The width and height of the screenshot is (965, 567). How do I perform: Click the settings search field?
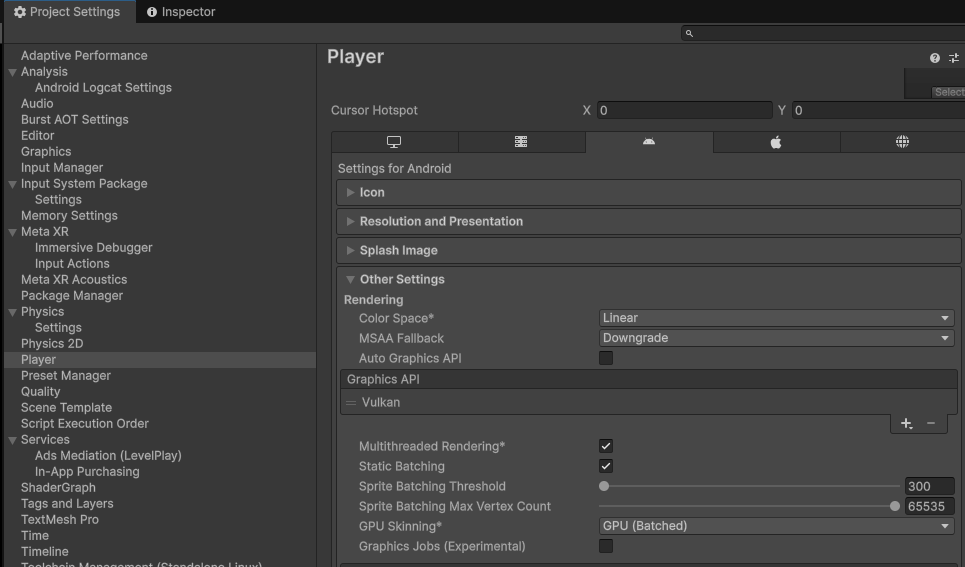tap(823, 33)
